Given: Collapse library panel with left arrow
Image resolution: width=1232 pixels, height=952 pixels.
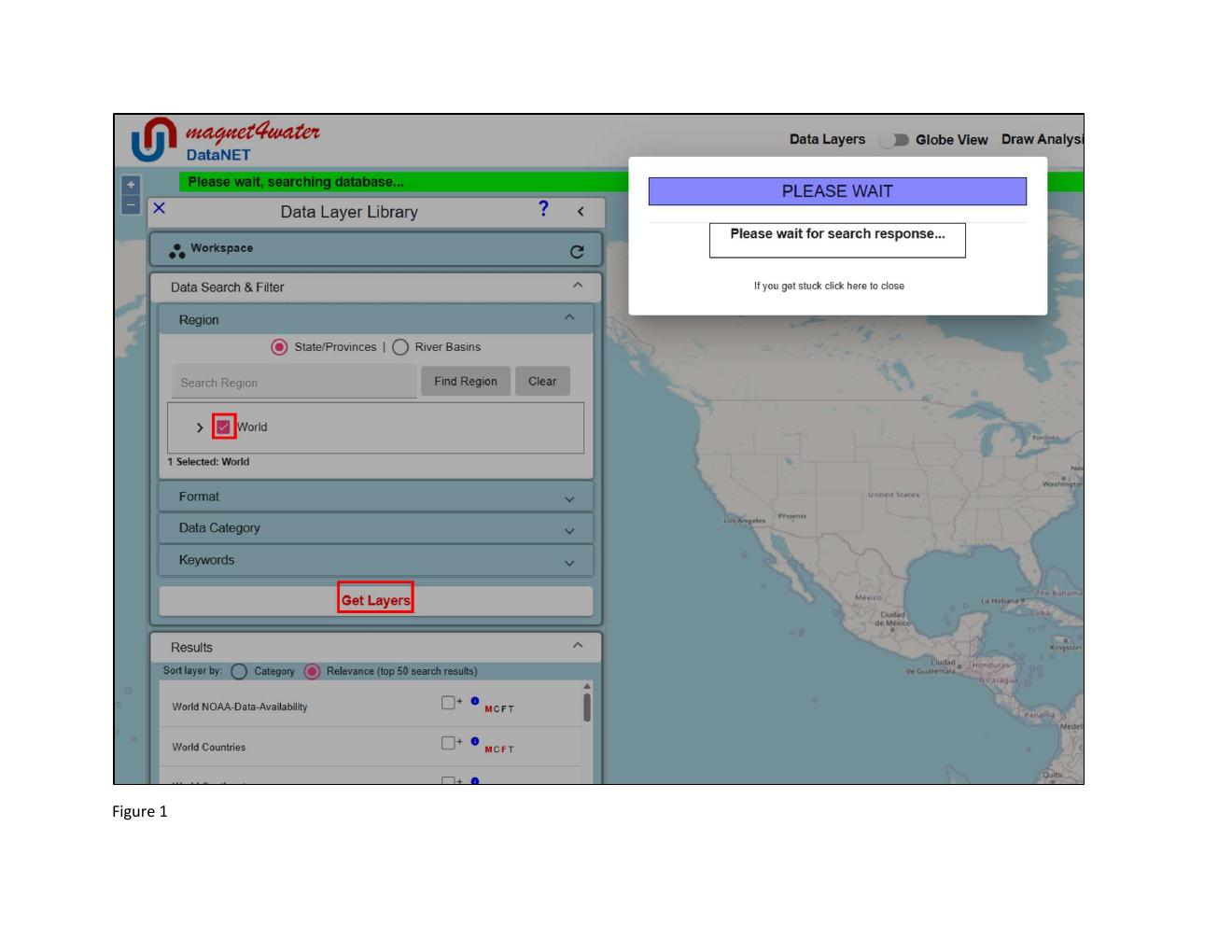Looking at the screenshot, I should point(581,212).
